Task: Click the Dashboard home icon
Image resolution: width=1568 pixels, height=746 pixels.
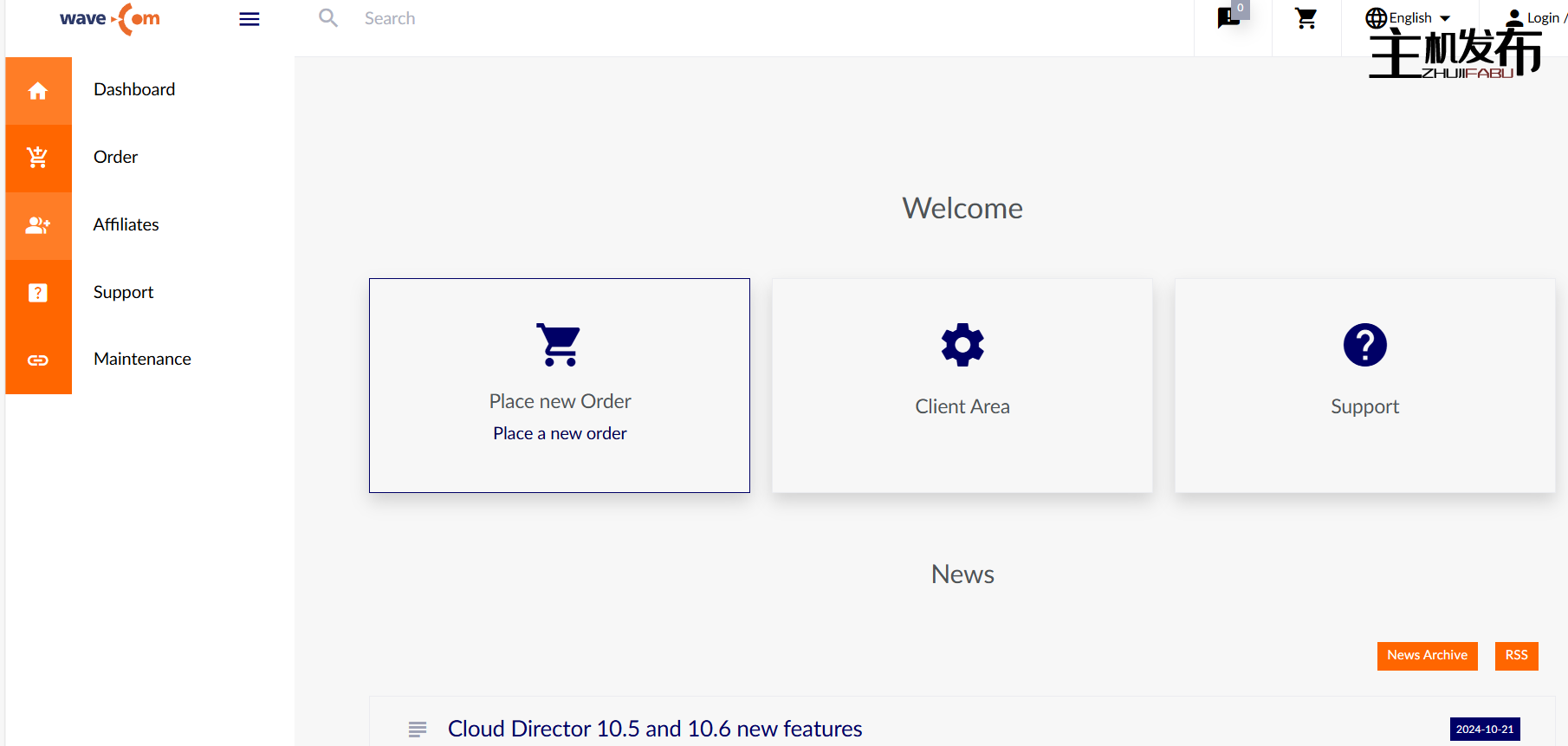Action: coord(38,91)
